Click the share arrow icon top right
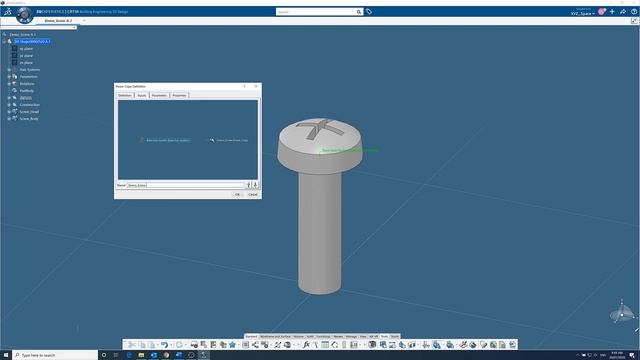This screenshot has height=360, width=640. 623,12
